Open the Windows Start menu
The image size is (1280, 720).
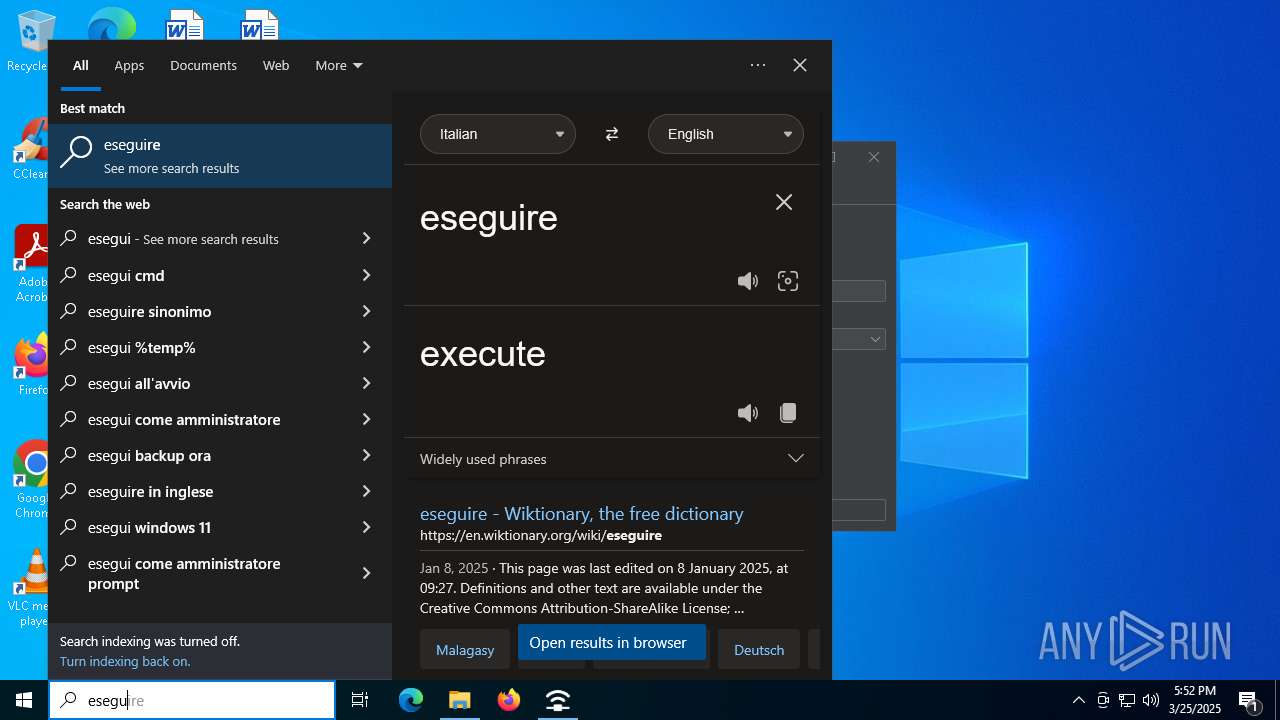pos(24,700)
